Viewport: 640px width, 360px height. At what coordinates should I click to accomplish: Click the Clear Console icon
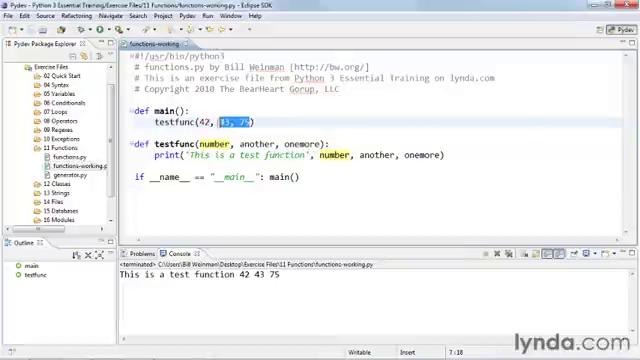coord(524,253)
